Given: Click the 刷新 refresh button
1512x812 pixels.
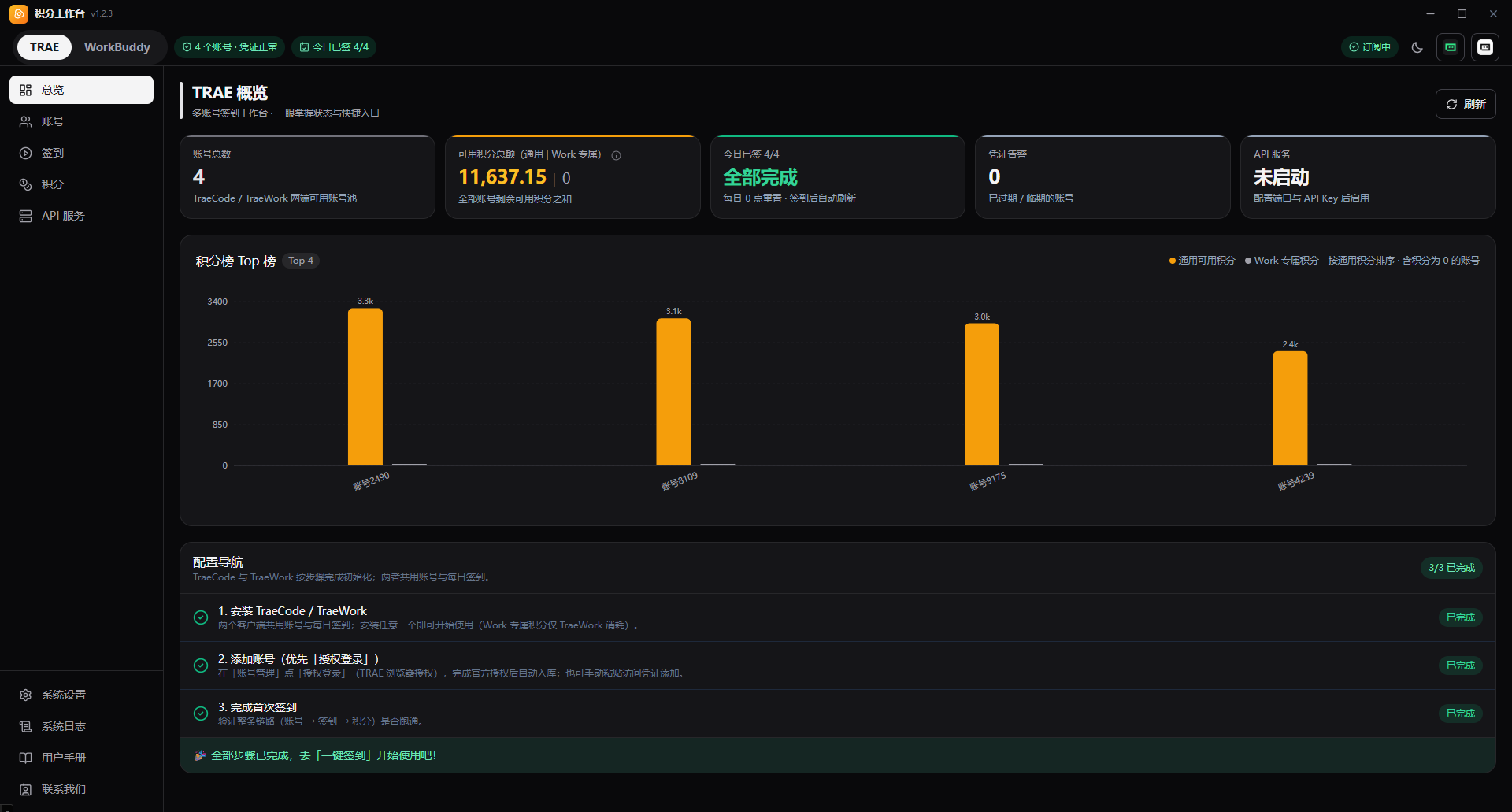Looking at the screenshot, I should pos(1466,104).
